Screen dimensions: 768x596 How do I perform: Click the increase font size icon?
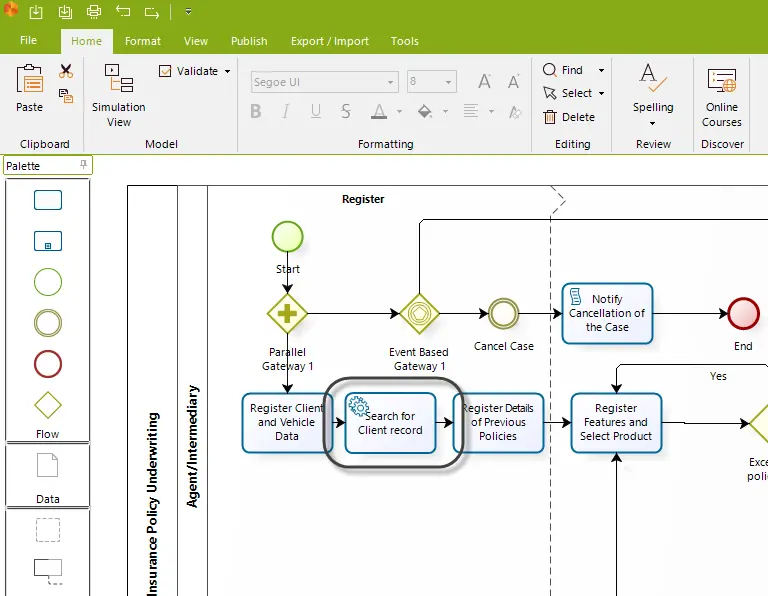(484, 81)
